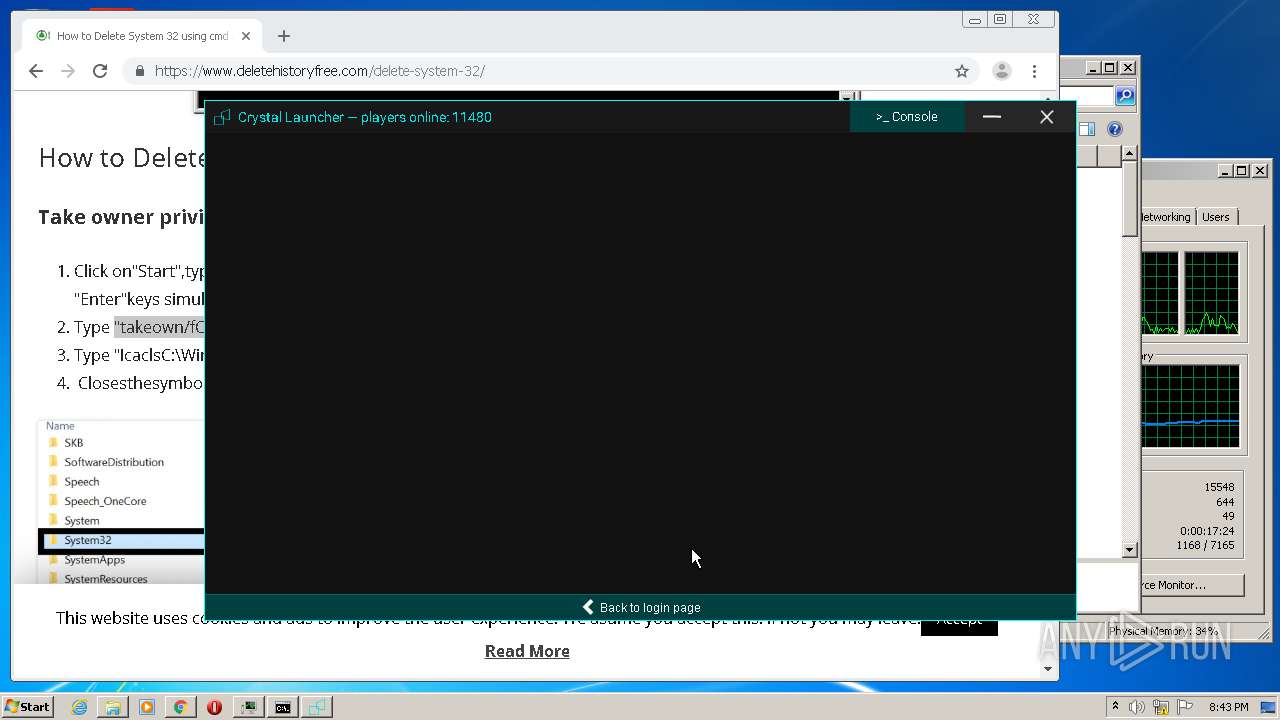Click the search magnifier button in back window
The width and height of the screenshot is (1280, 720).
point(1125,96)
